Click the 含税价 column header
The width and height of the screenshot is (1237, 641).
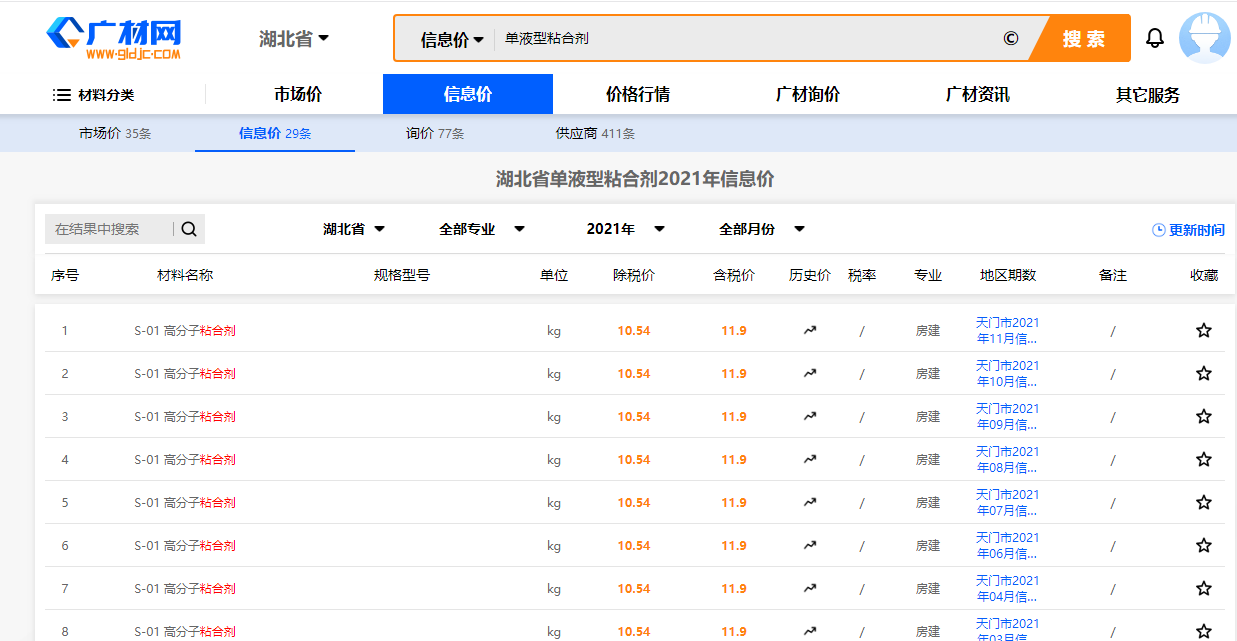point(734,275)
